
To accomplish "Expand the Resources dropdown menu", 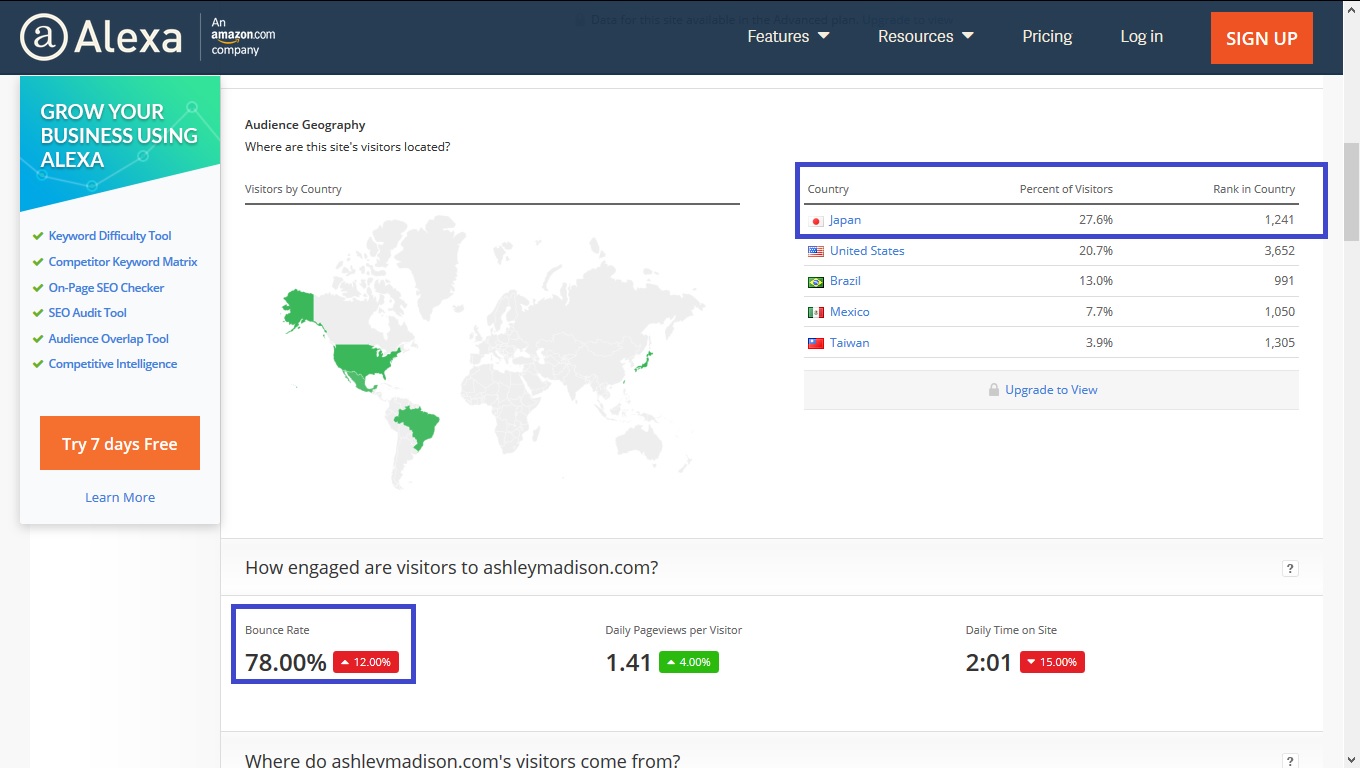I will coord(926,37).
